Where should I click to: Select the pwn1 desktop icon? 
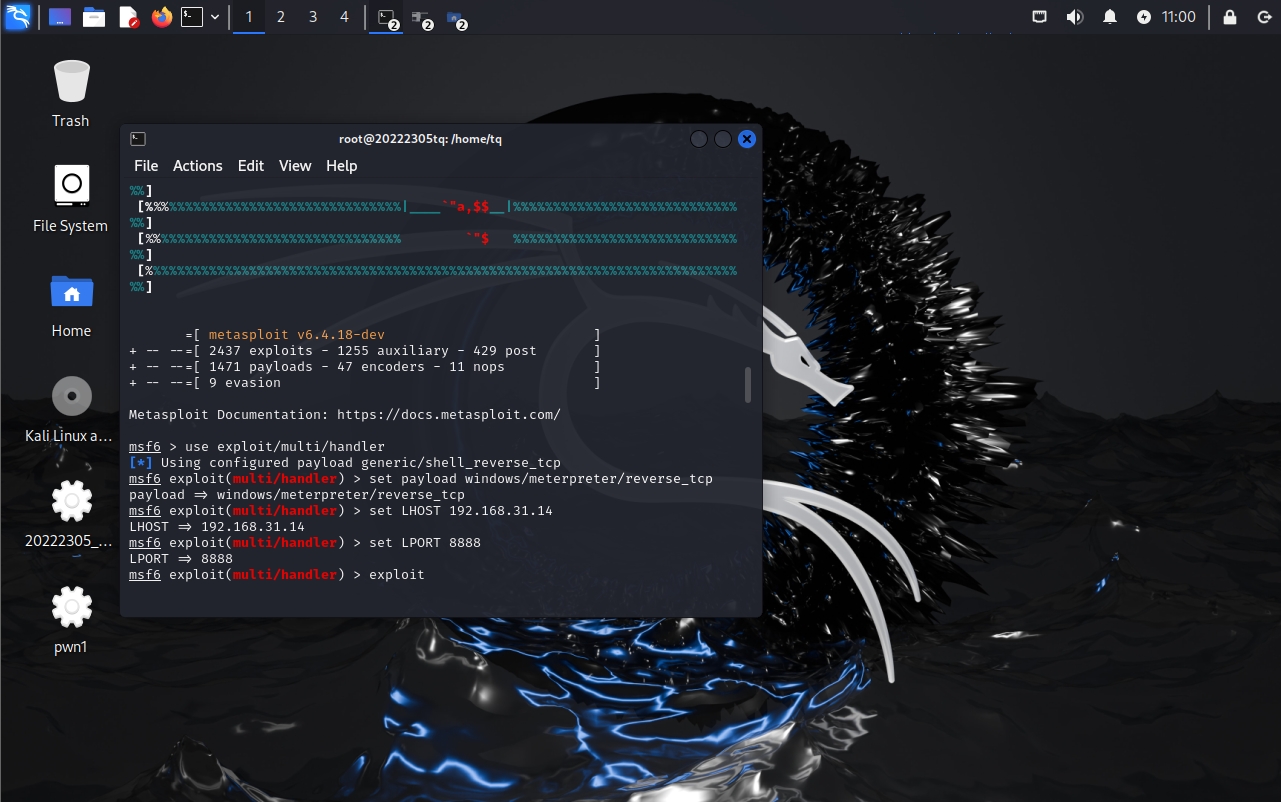coord(71,619)
